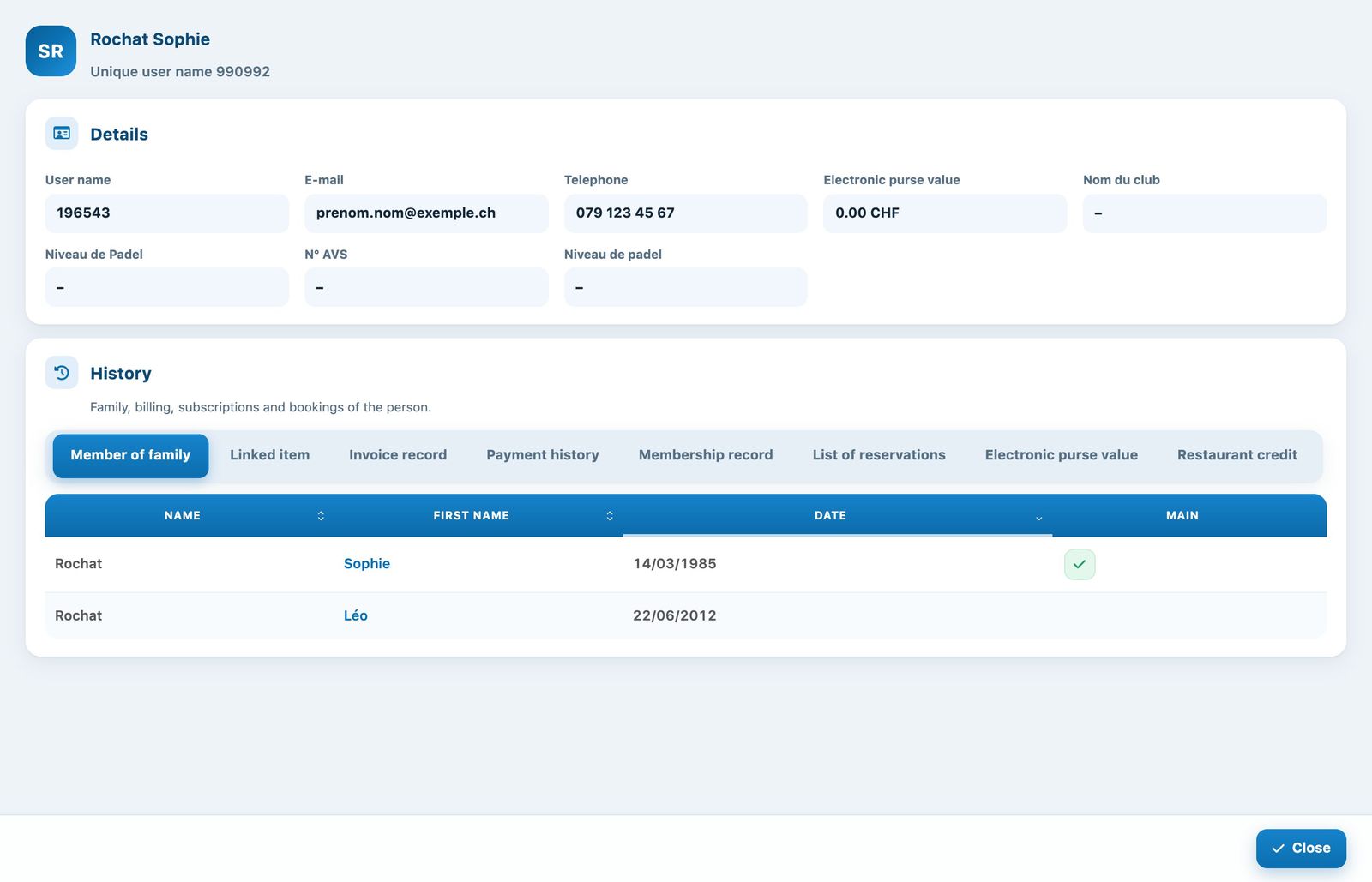The height and width of the screenshot is (882, 1372).
Task: Click the Details ID card icon
Action: pyautogui.click(x=62, y=134)
